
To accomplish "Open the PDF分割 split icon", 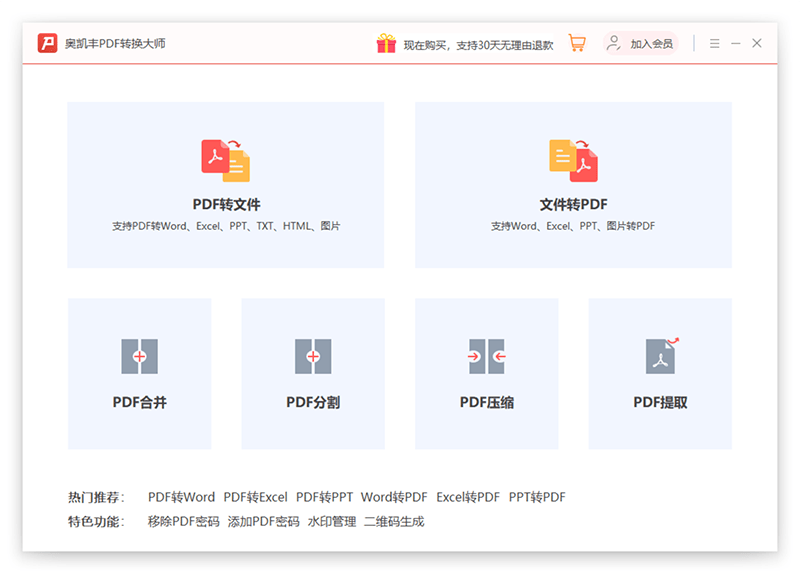I will [x=313, y=356].
